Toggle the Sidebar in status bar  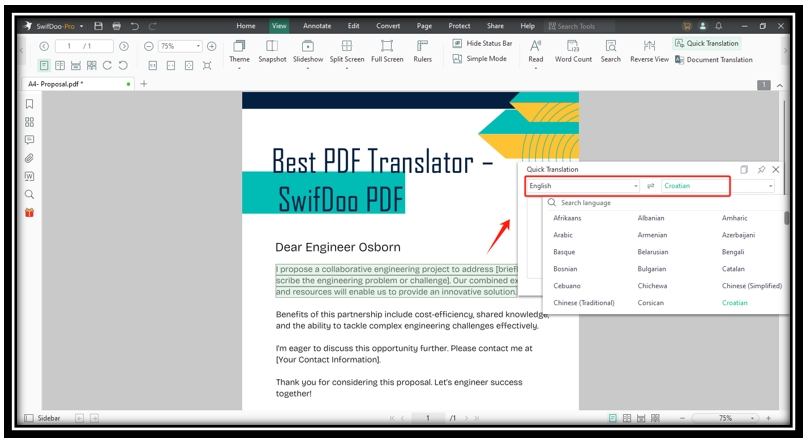coord(42,418)
